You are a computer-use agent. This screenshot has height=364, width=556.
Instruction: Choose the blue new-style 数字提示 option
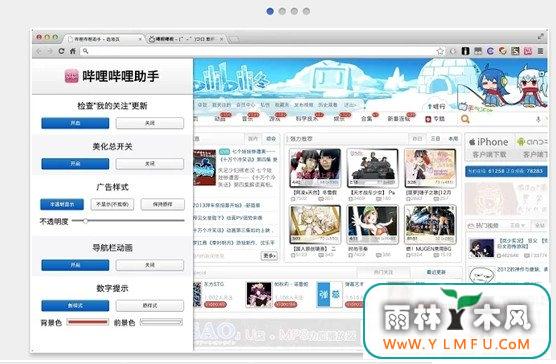75,306
